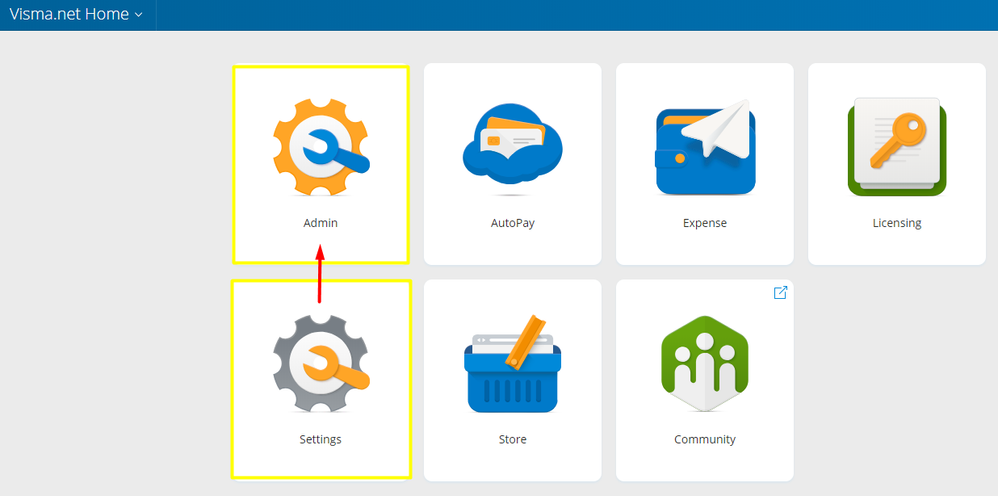Open the Settings grey gear icon
998x496 pixels.
[x=321, y=364]
